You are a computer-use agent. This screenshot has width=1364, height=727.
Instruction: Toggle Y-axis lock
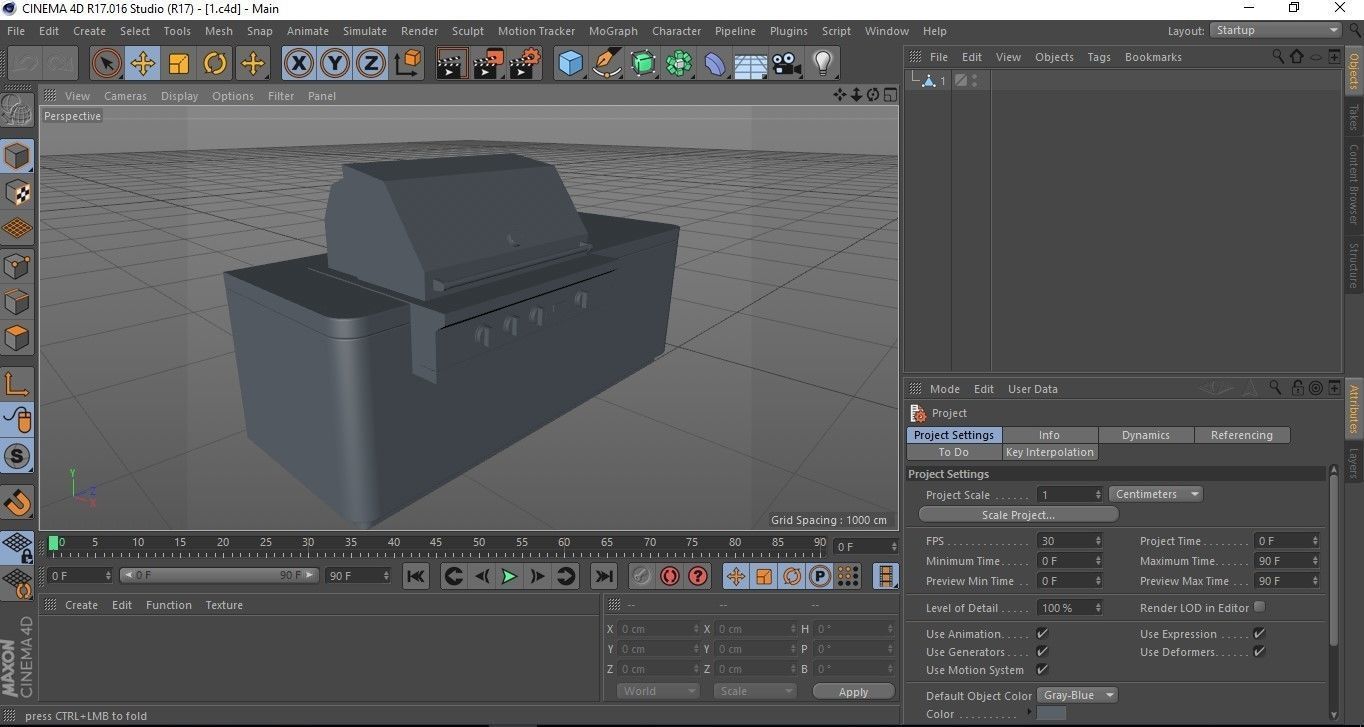tap(334, 64)
